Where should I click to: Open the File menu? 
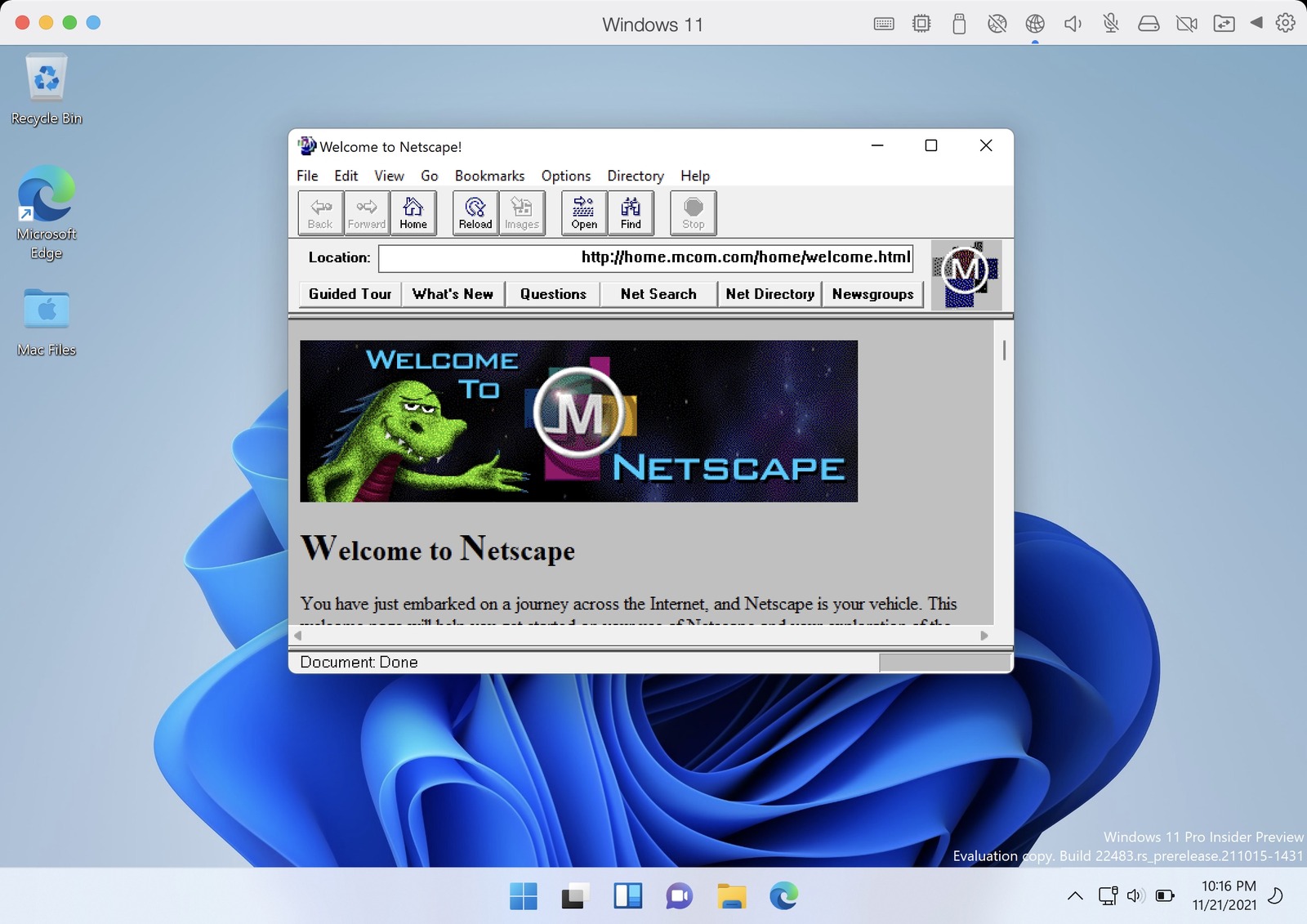tap(307, 176)
